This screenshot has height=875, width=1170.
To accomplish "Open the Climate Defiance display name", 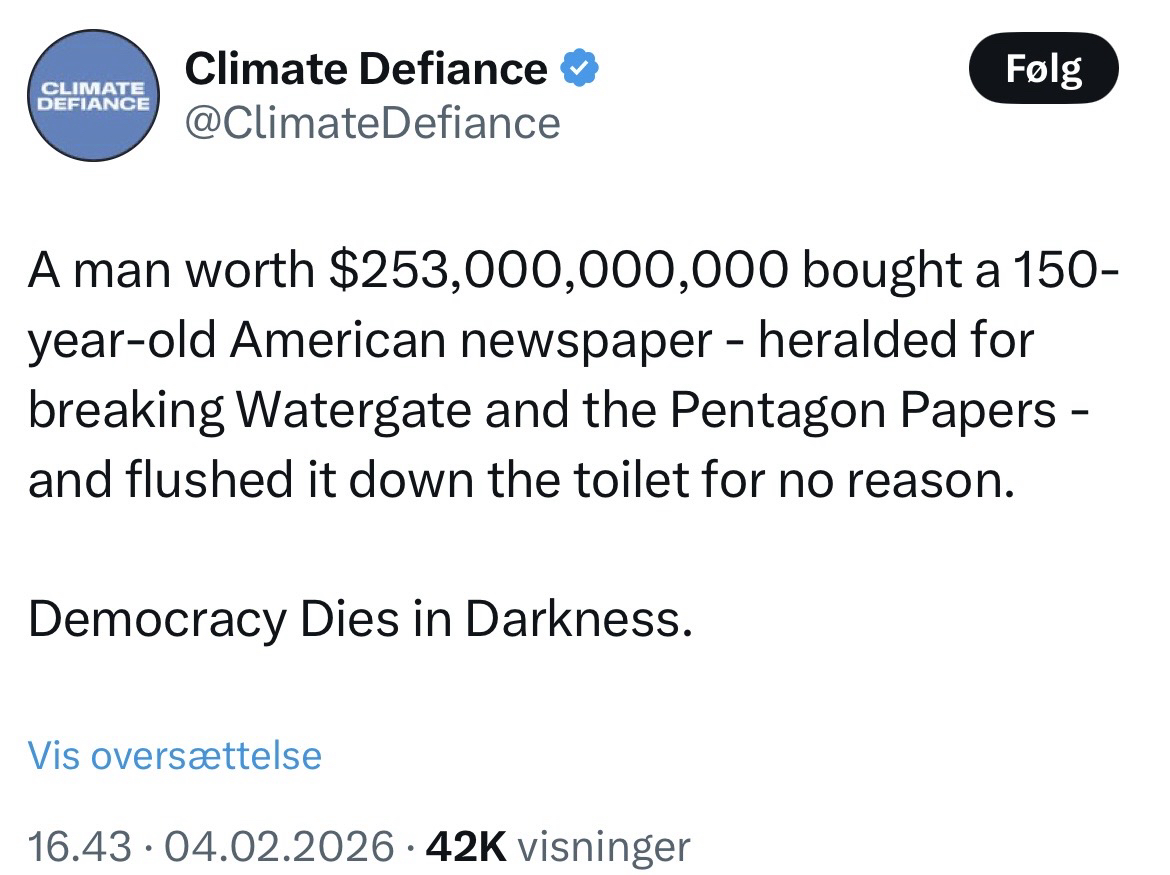I will point(366,69).
